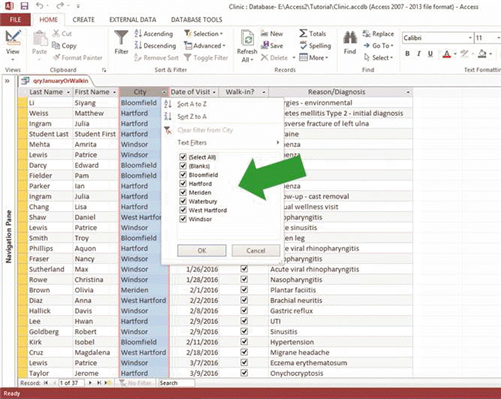Viewport: 501px width, 399px height.
Task: Uncheck the Windsor filter checkbox
Action: point(183,219)
